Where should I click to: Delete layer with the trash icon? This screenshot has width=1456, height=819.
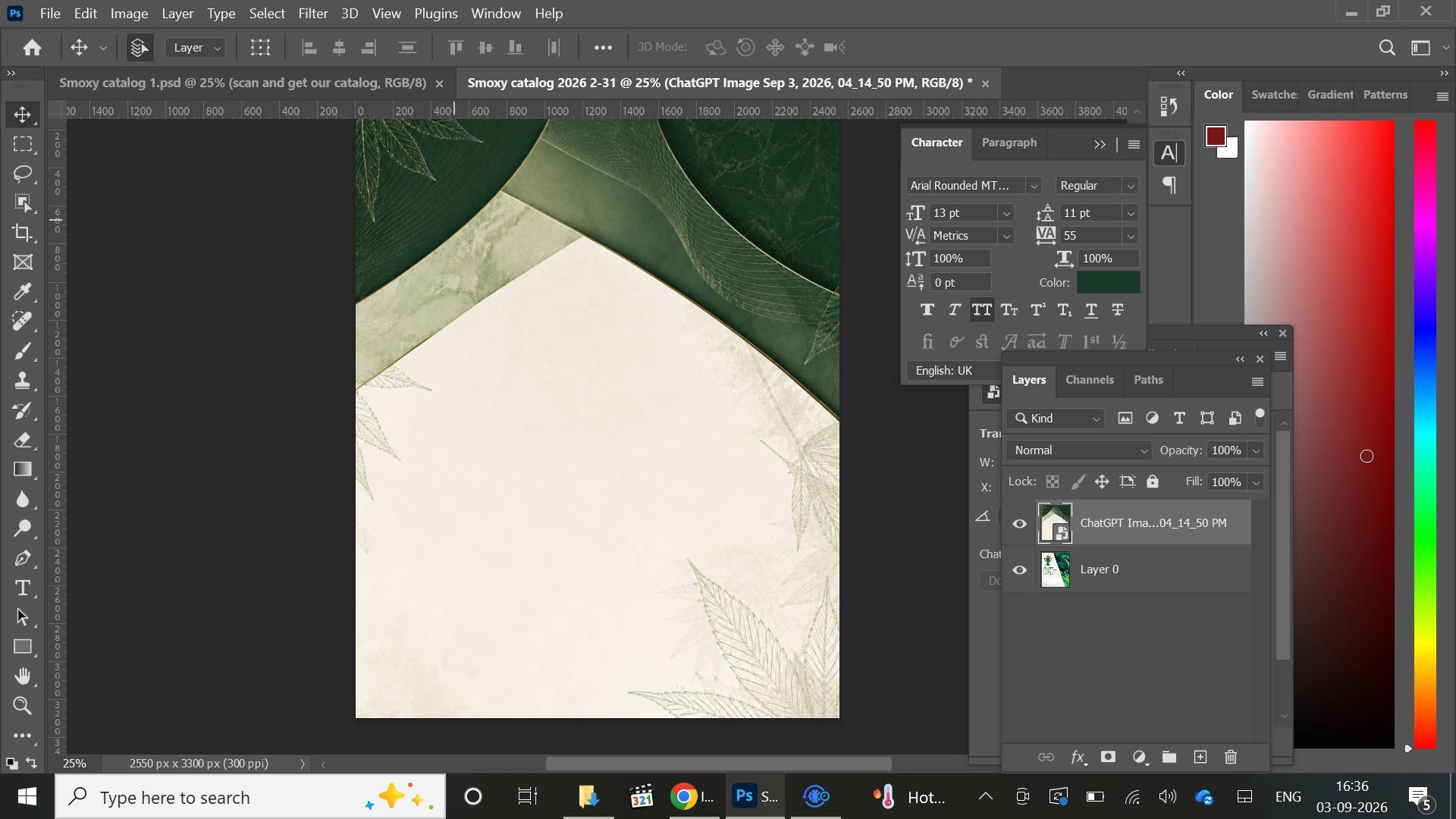click(x=1231, y=757)
